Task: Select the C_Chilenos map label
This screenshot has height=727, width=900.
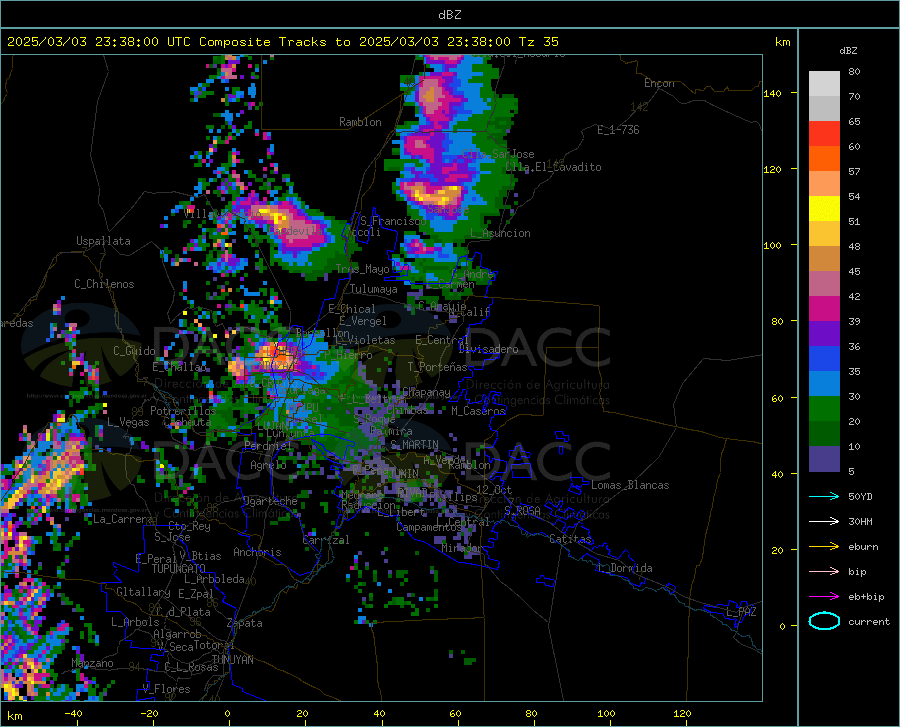Action: tap(104, 284)
